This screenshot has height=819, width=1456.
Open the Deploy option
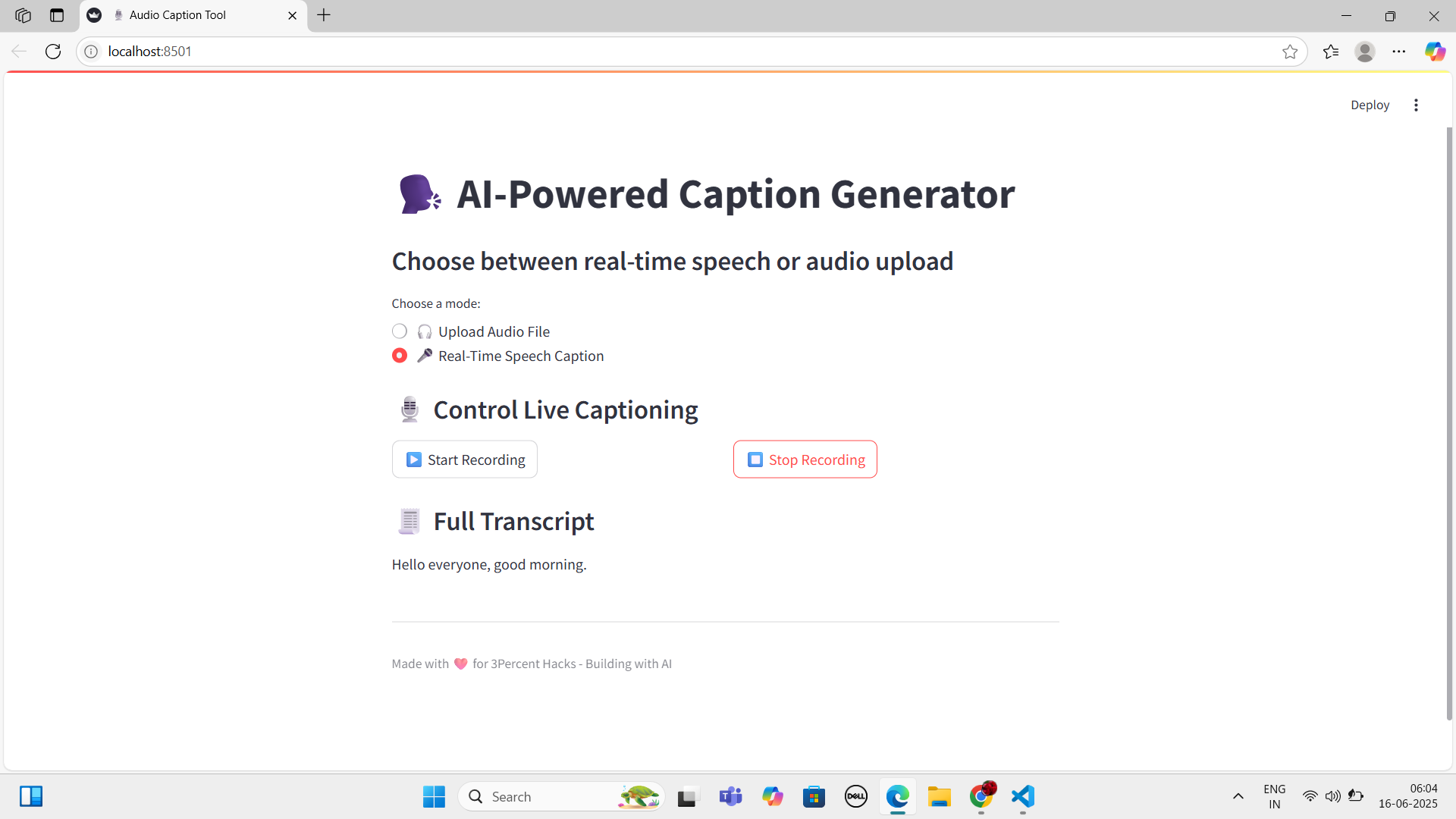click(x=1370, y=105)
